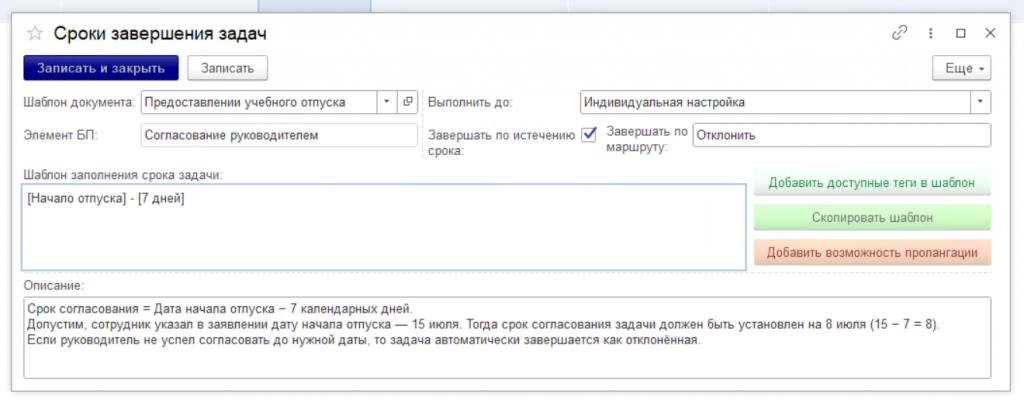Click the Элемент БП field
This screenshot has width=1024, height=404.
279,135
